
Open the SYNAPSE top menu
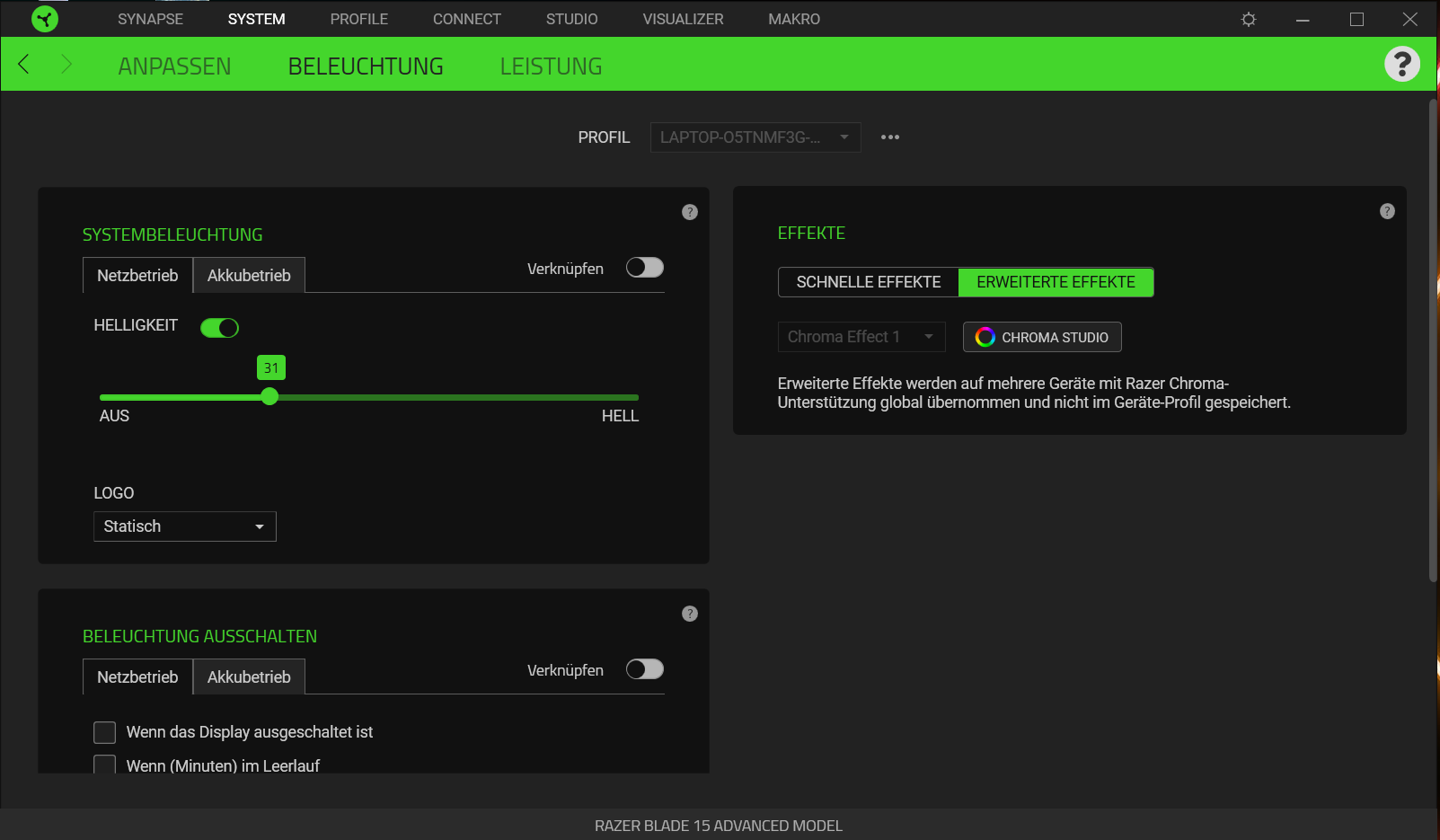click(150, 19)
